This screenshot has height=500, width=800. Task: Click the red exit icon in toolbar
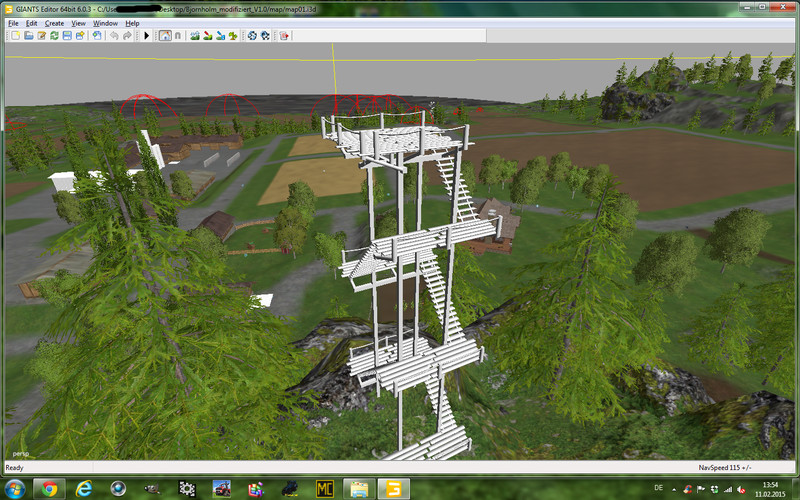coord(284,35)
